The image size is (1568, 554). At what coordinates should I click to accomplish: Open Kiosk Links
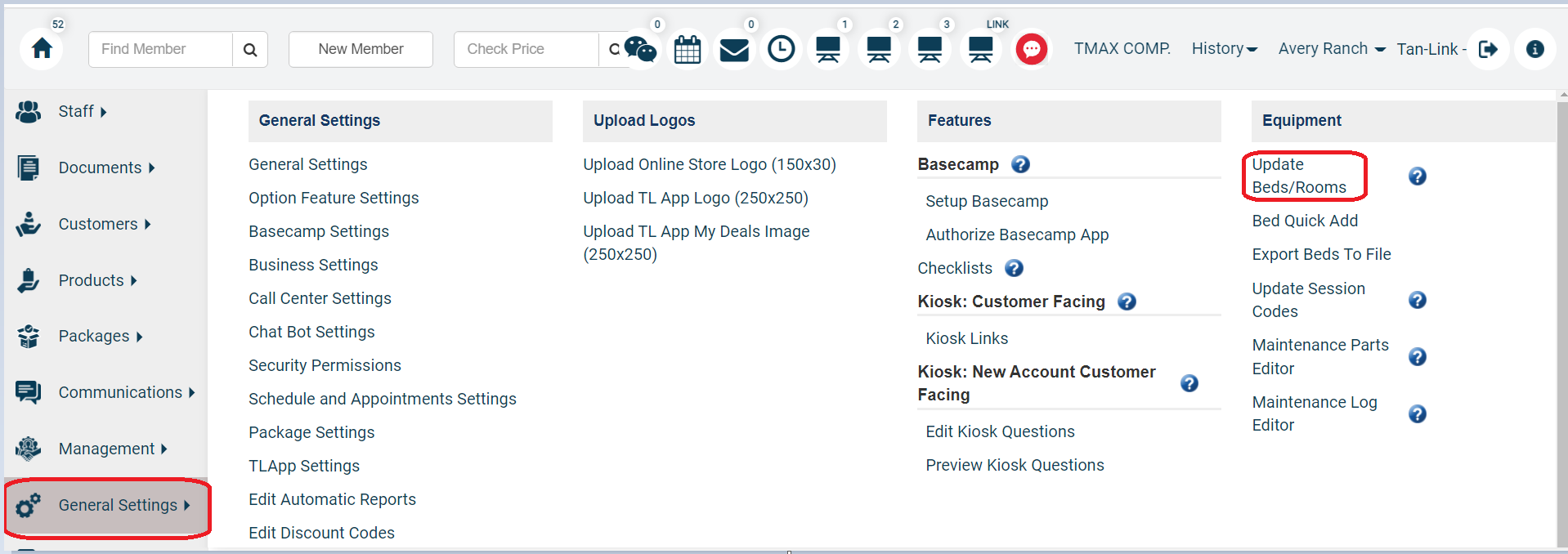click(x=966, y=339)
